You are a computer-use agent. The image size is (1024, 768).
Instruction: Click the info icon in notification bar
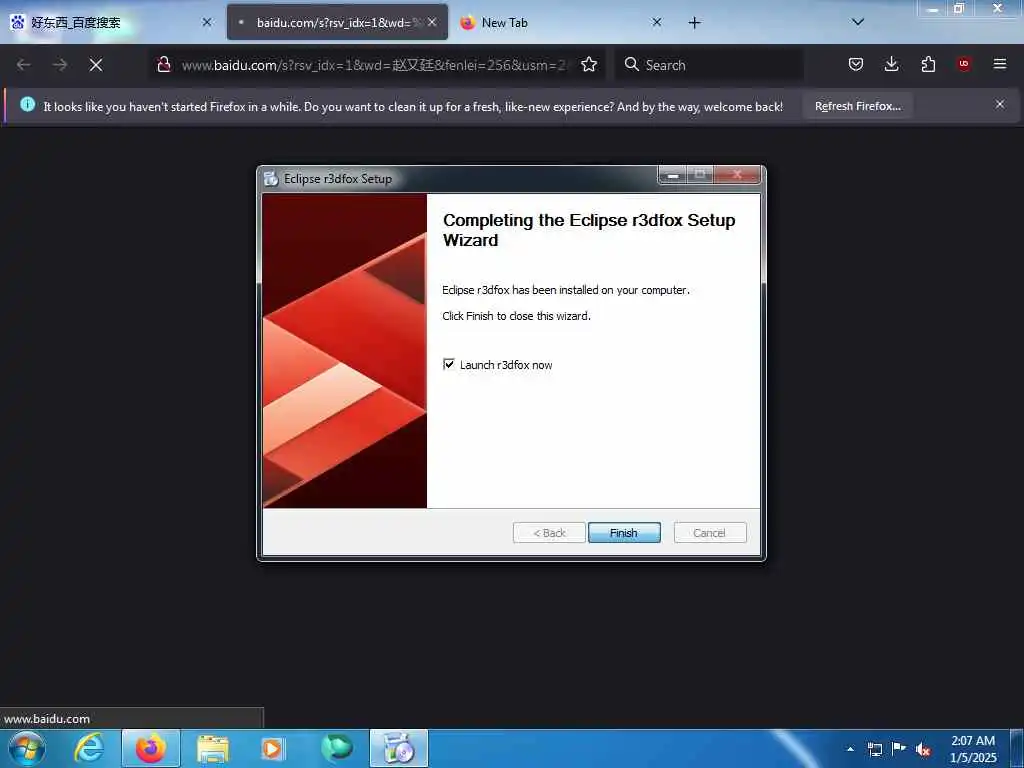(27, 104)
